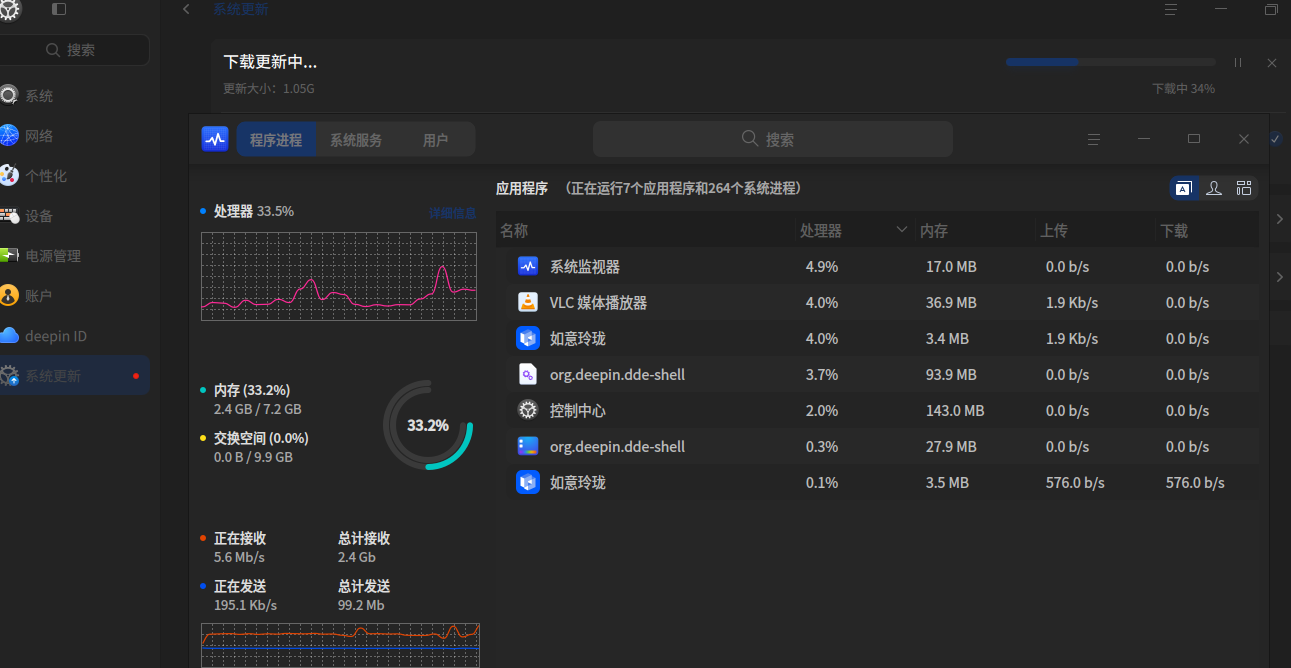This screenshot has height=668, width=1291.
Task: Open 账户 settings in sidebar
Action: click(75, 296)
